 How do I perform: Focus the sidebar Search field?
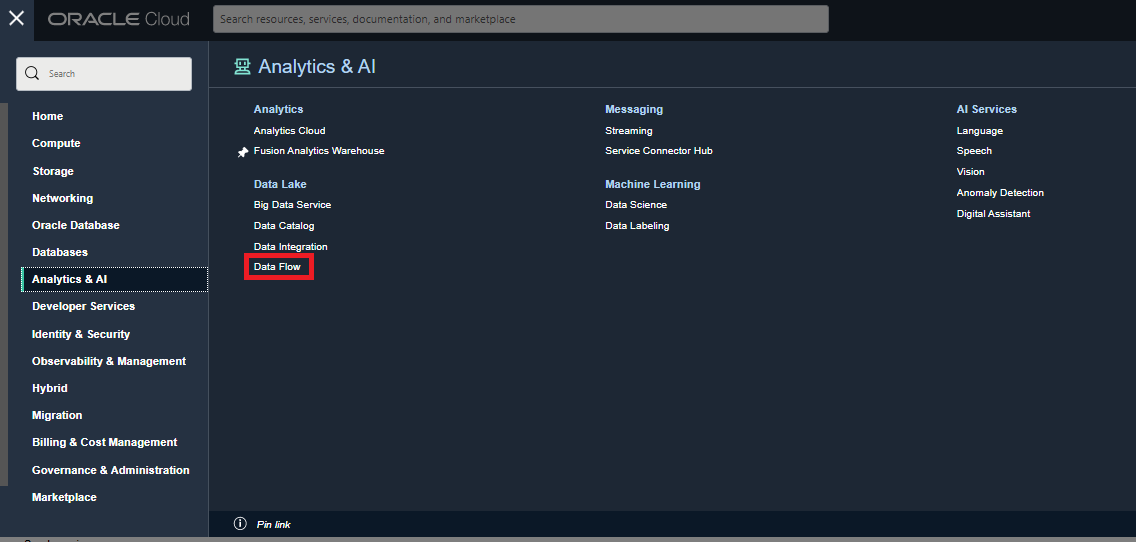click(x=104, y=74)
